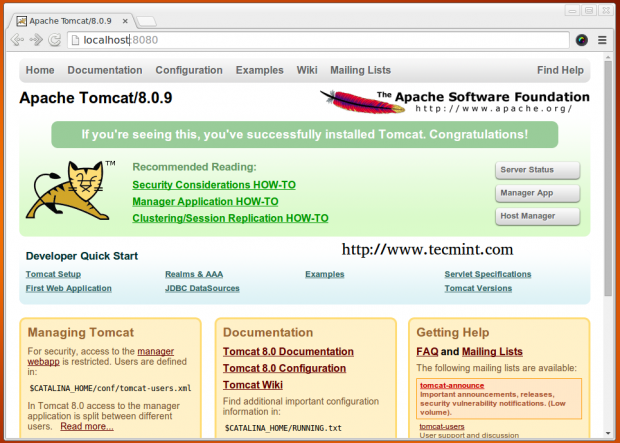The width and height of the screenshot is (620, 443).
Task: Click the page icon in address bar
Action: point(75,40)
